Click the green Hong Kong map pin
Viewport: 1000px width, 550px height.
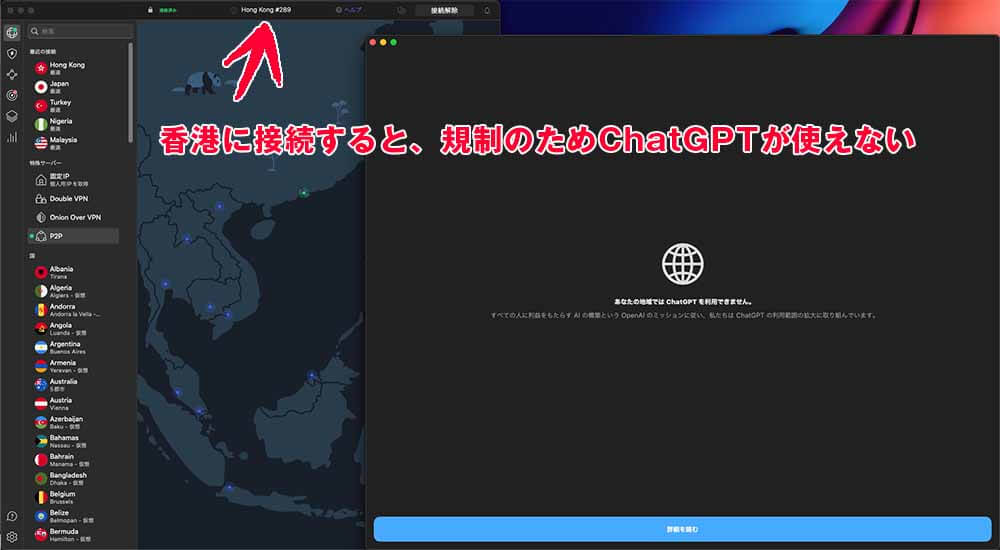[x=304, y=193]
